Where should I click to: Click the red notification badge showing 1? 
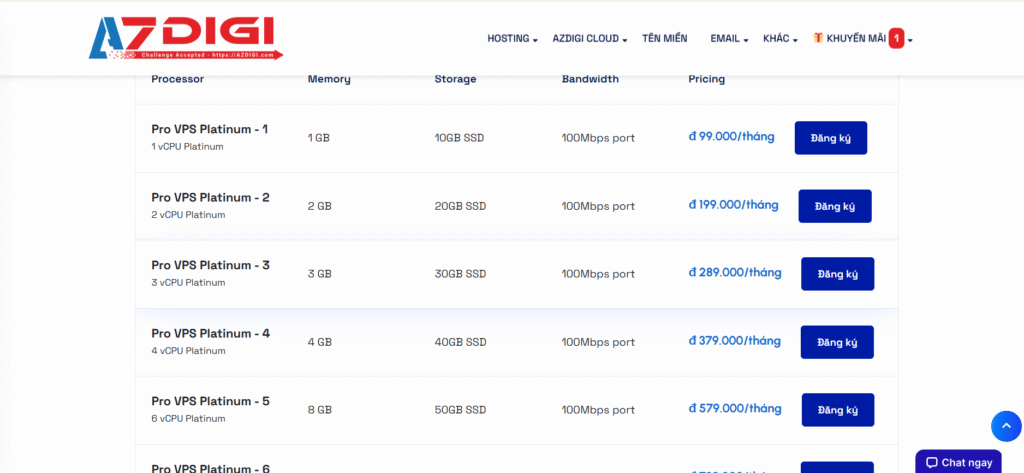[x=897, y=38]
